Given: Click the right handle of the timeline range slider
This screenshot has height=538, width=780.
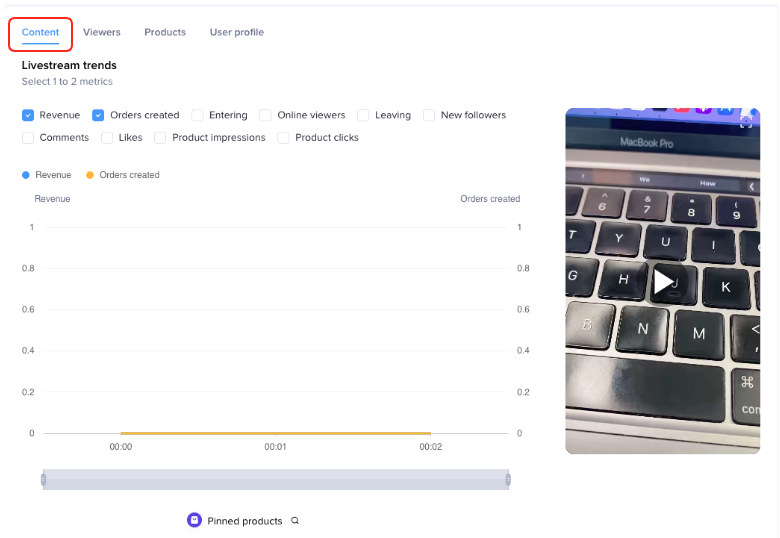Looking at the screenshot, I should 508,480.
